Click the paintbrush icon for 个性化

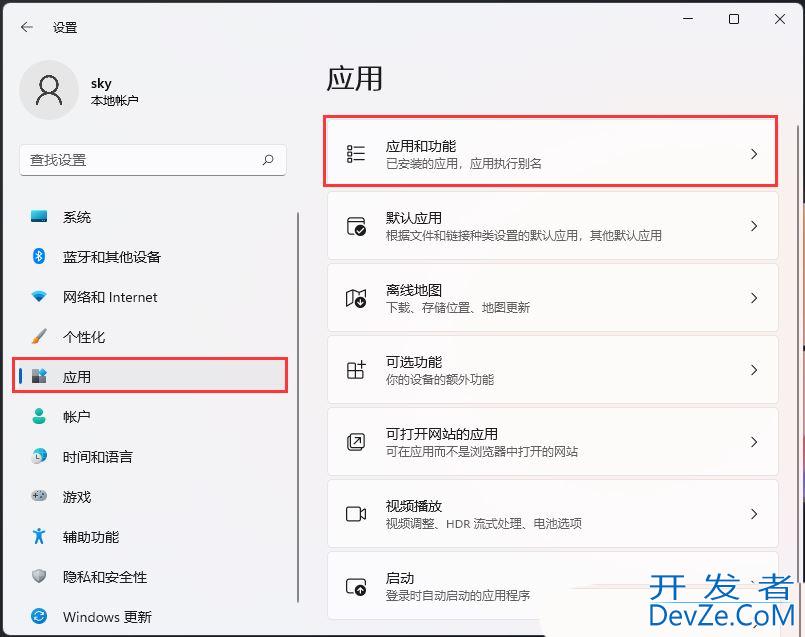click(x=39, y=336)
